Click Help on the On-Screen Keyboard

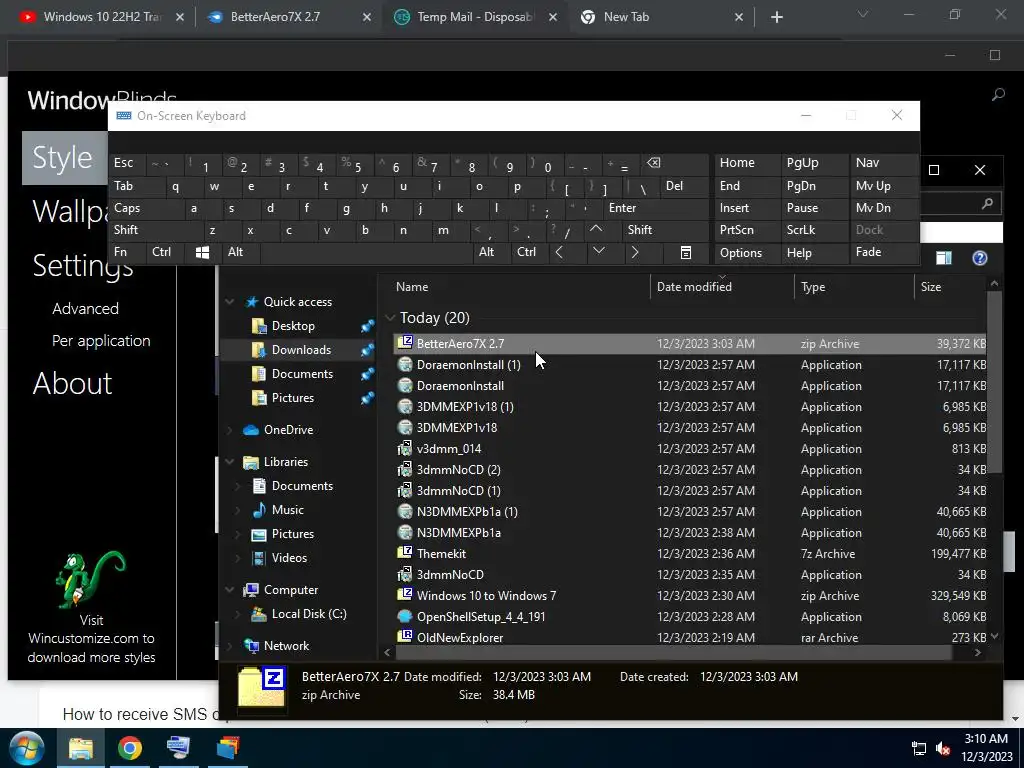[x=814, y=252]
